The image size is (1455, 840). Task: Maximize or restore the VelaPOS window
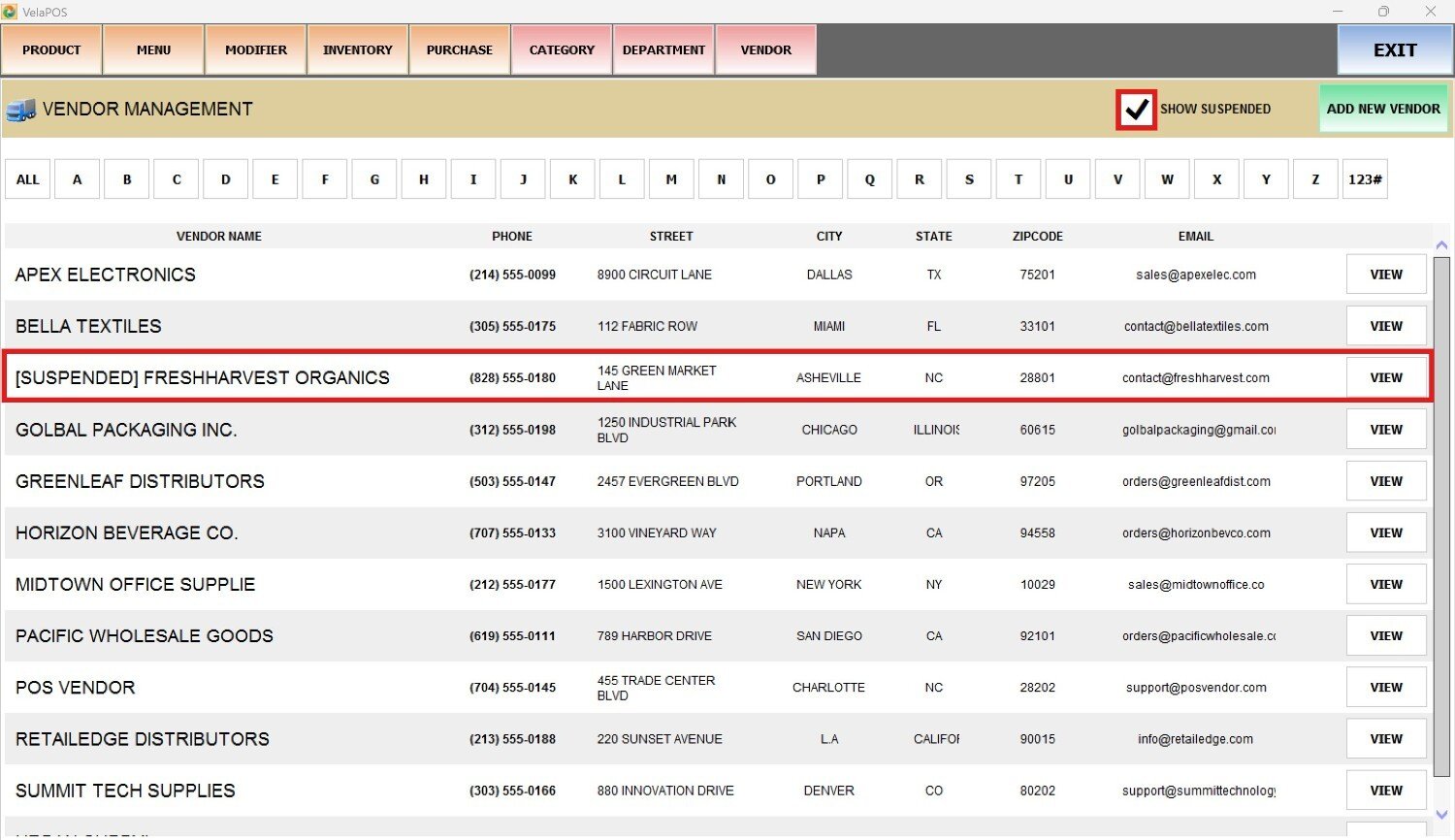[1383, 12]
